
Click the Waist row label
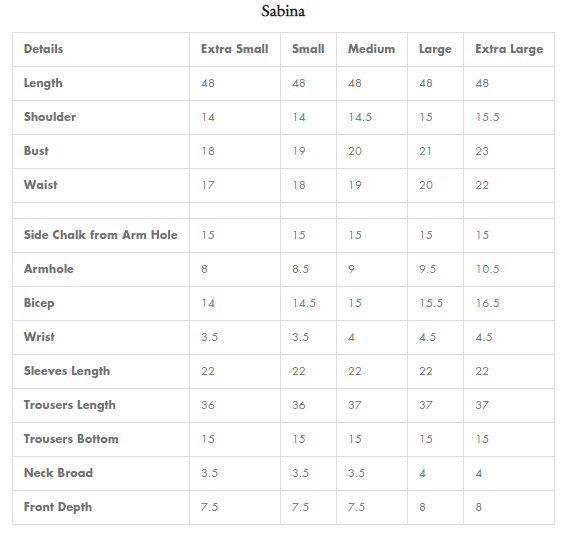coord(41,185)
